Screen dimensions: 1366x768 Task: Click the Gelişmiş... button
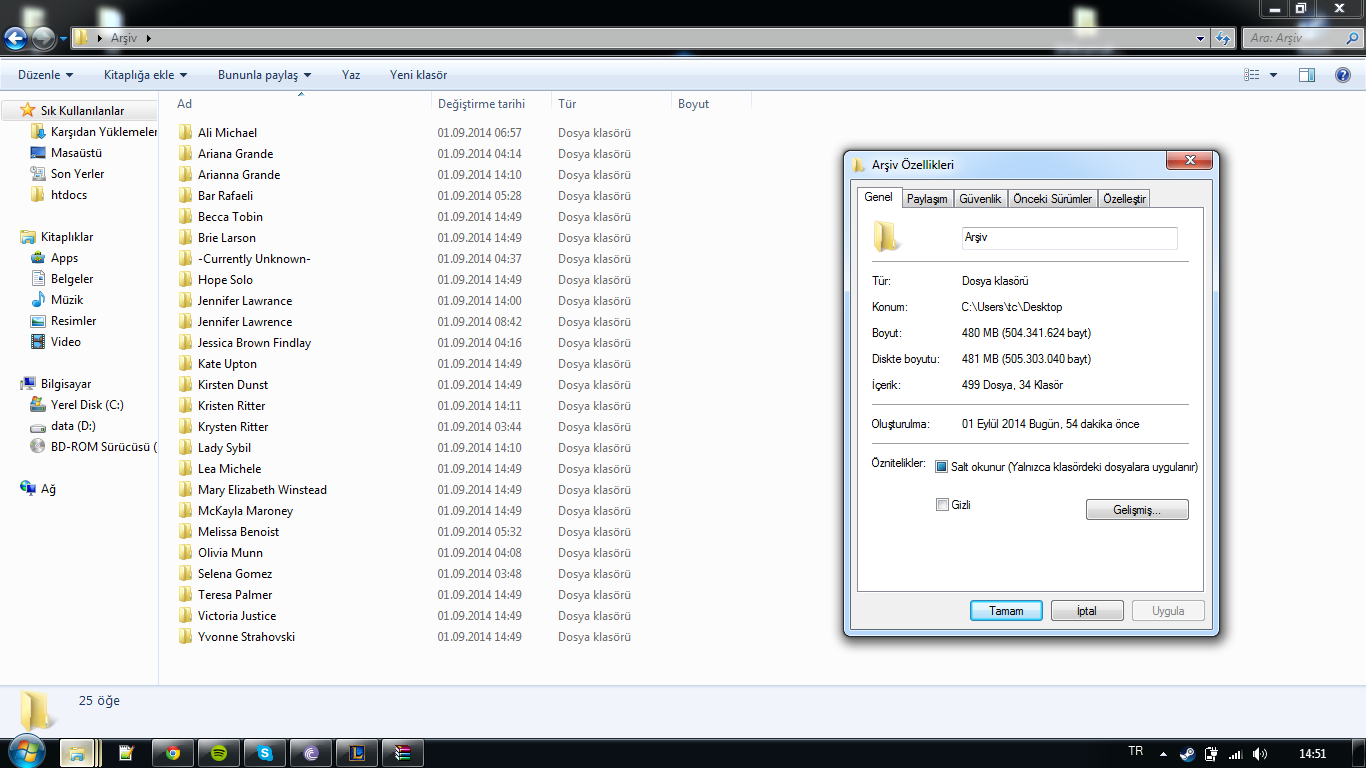[1137, 510]
